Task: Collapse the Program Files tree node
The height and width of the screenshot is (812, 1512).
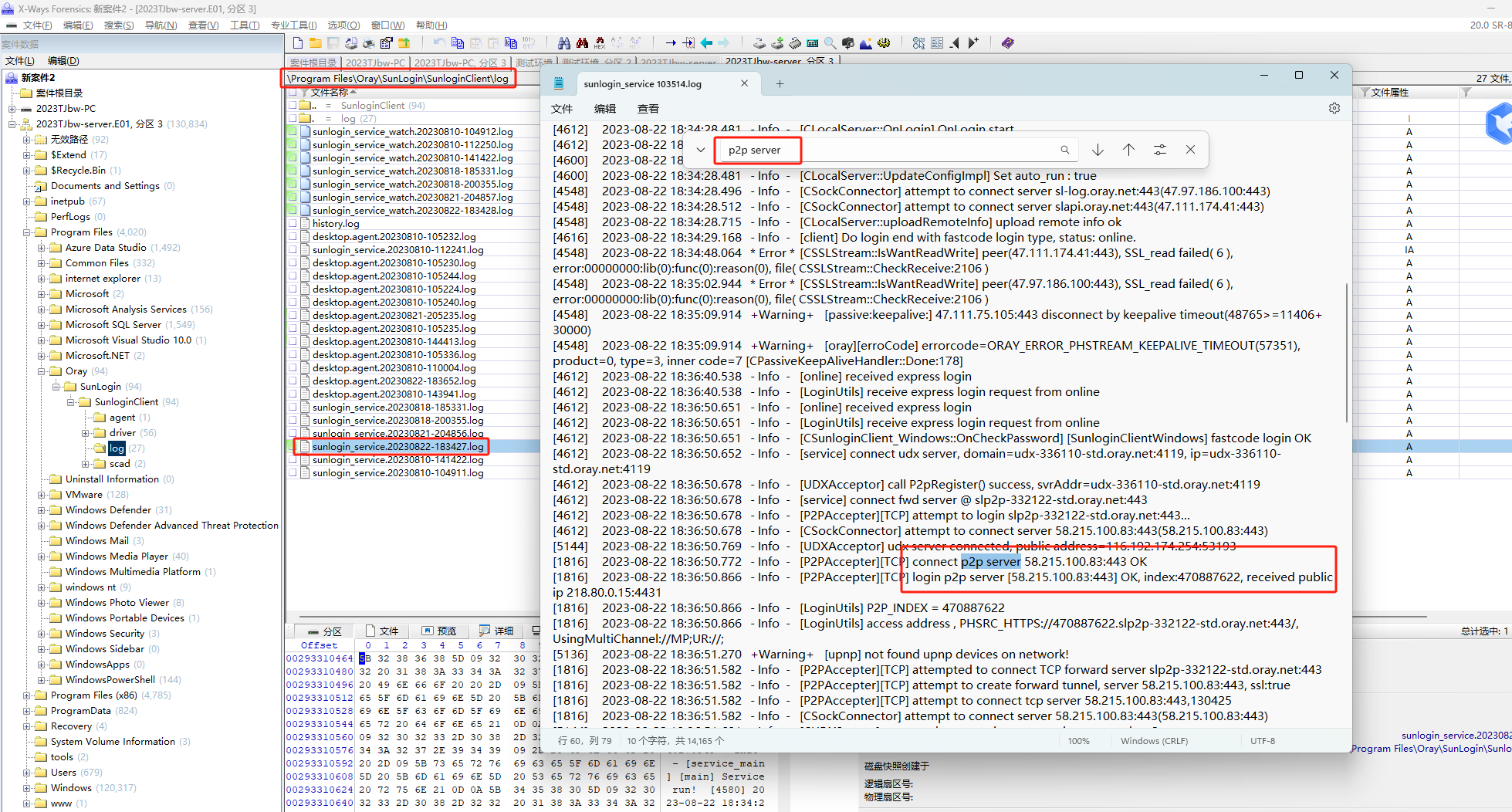Action: point(27,232)
